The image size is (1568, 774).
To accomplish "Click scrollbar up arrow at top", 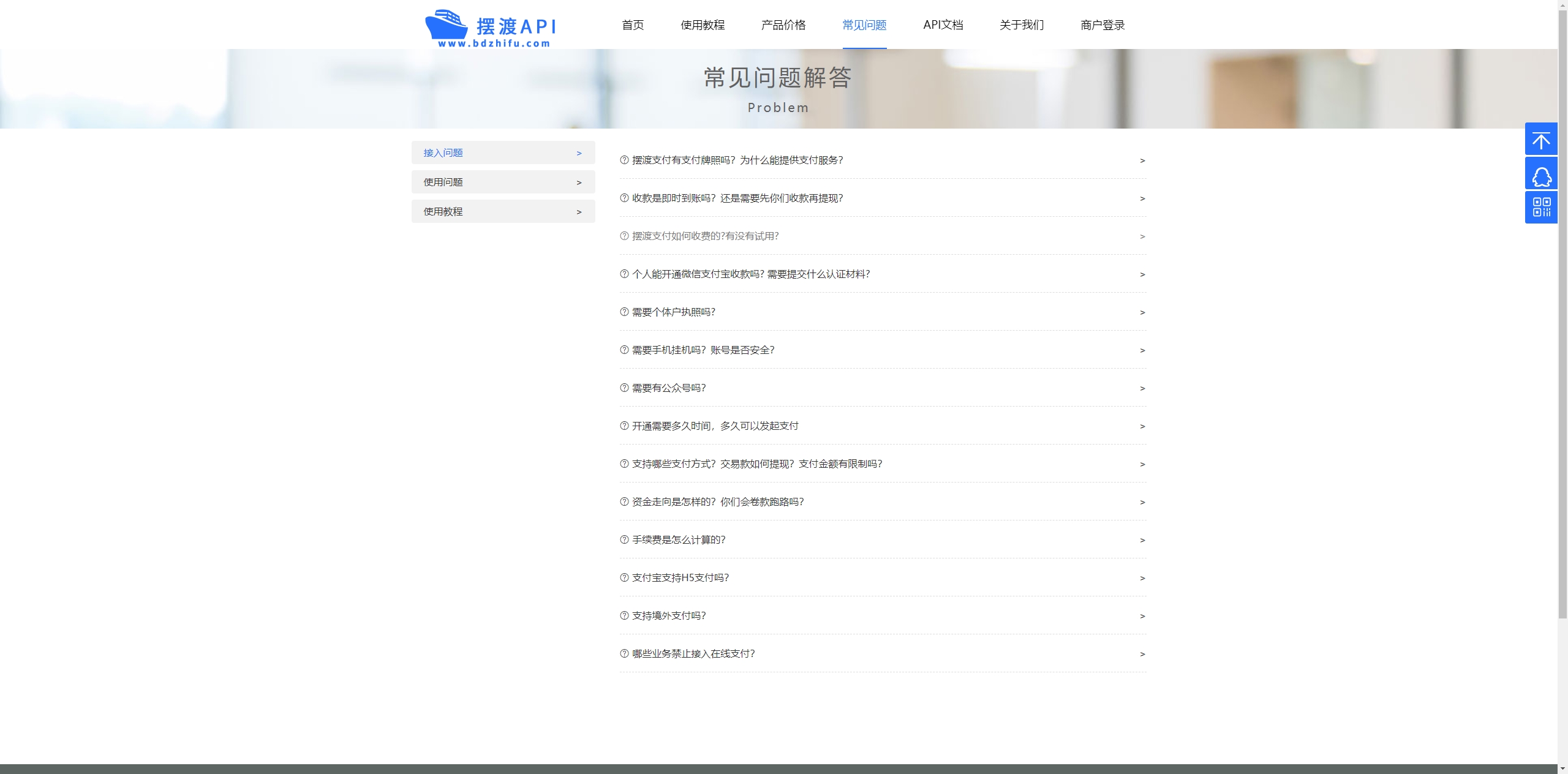I will 1562,5.
